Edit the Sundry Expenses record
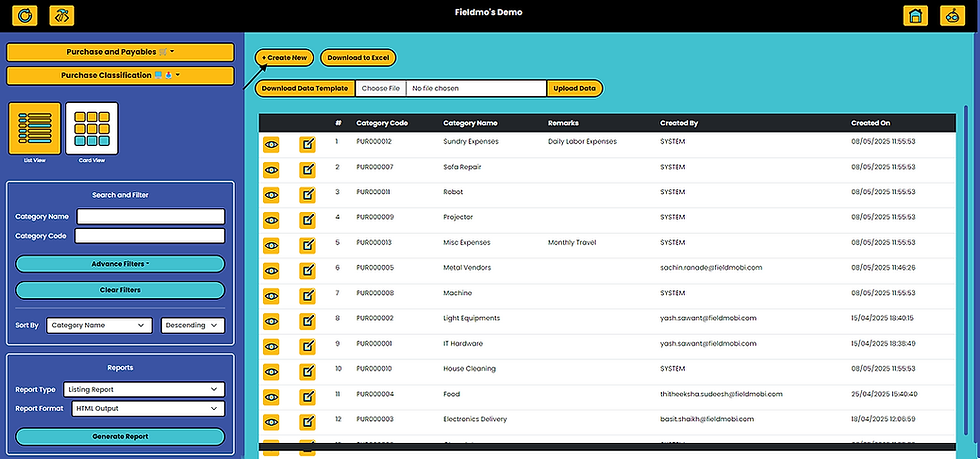The width and height of the screenshot is (980, 459). click(308, 144)
